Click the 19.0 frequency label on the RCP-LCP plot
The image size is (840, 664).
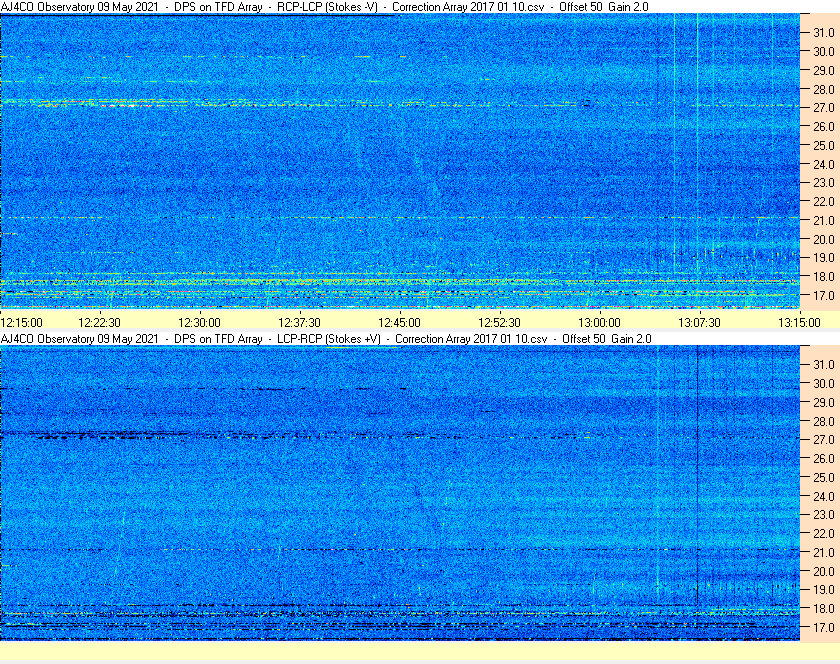point(824,258)
